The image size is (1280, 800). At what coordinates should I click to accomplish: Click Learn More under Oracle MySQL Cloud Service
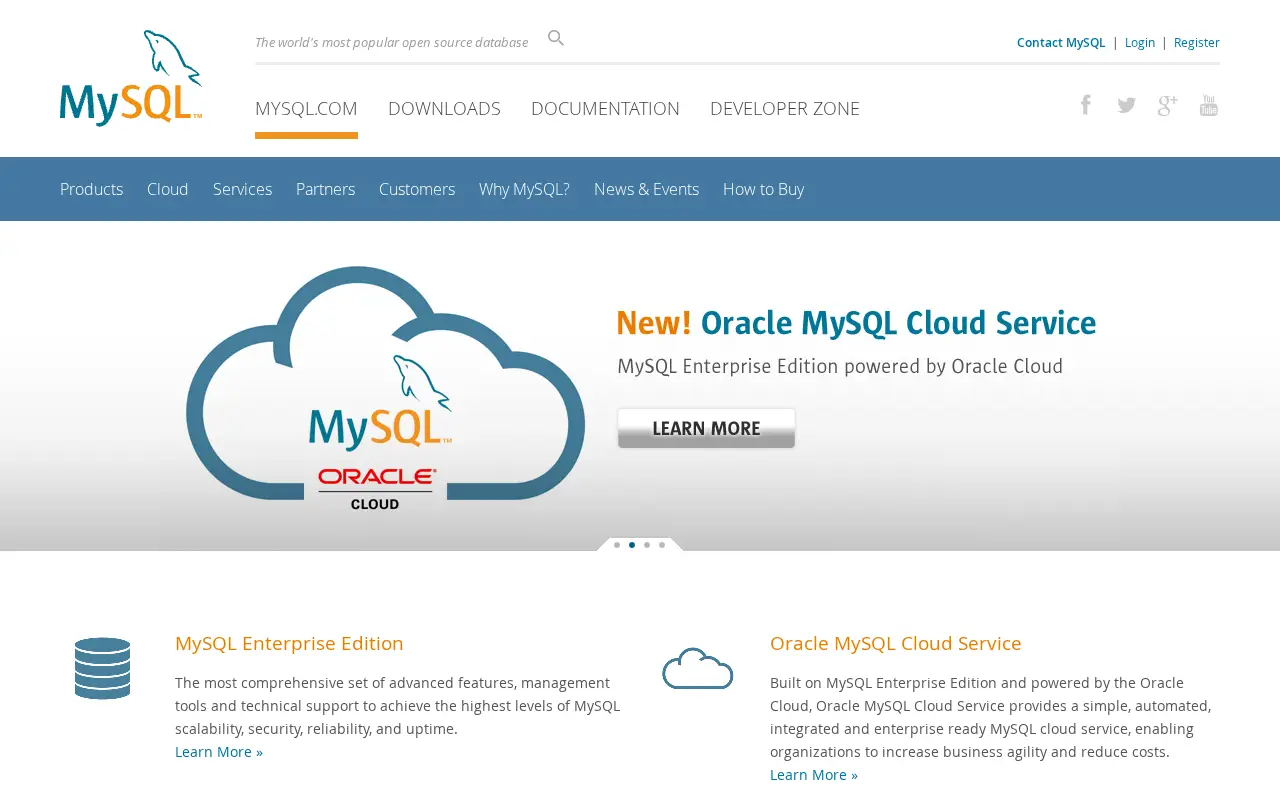[x=814, y=775]
